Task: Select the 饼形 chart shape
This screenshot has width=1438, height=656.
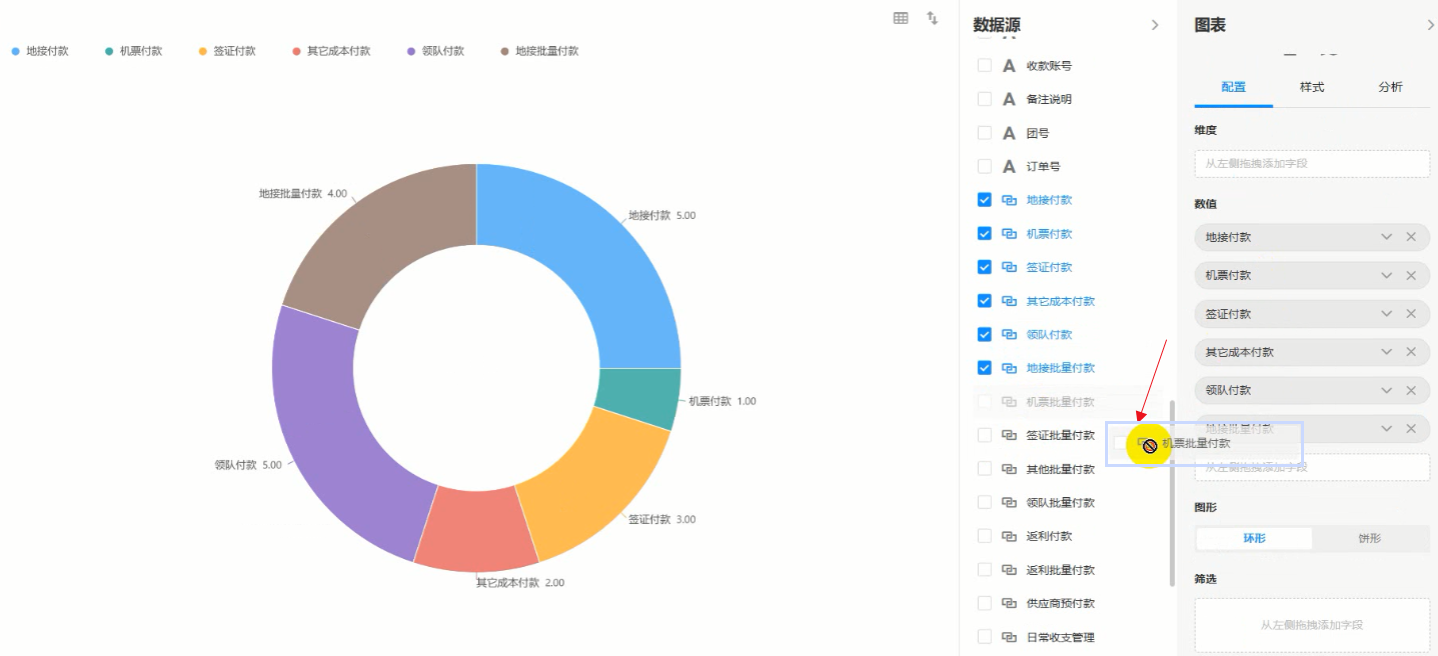Action: [1369, 538]
